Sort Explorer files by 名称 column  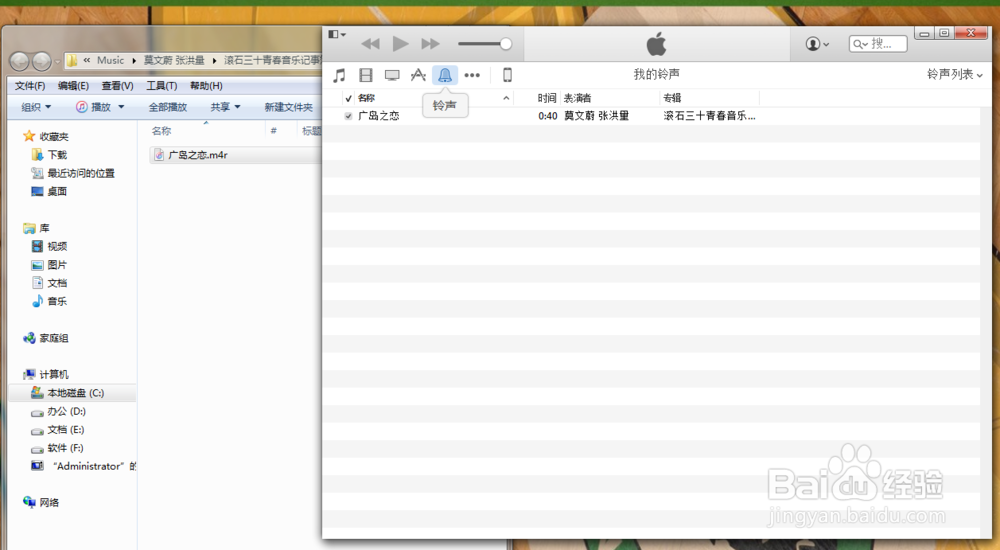click(x=161, y=131)
